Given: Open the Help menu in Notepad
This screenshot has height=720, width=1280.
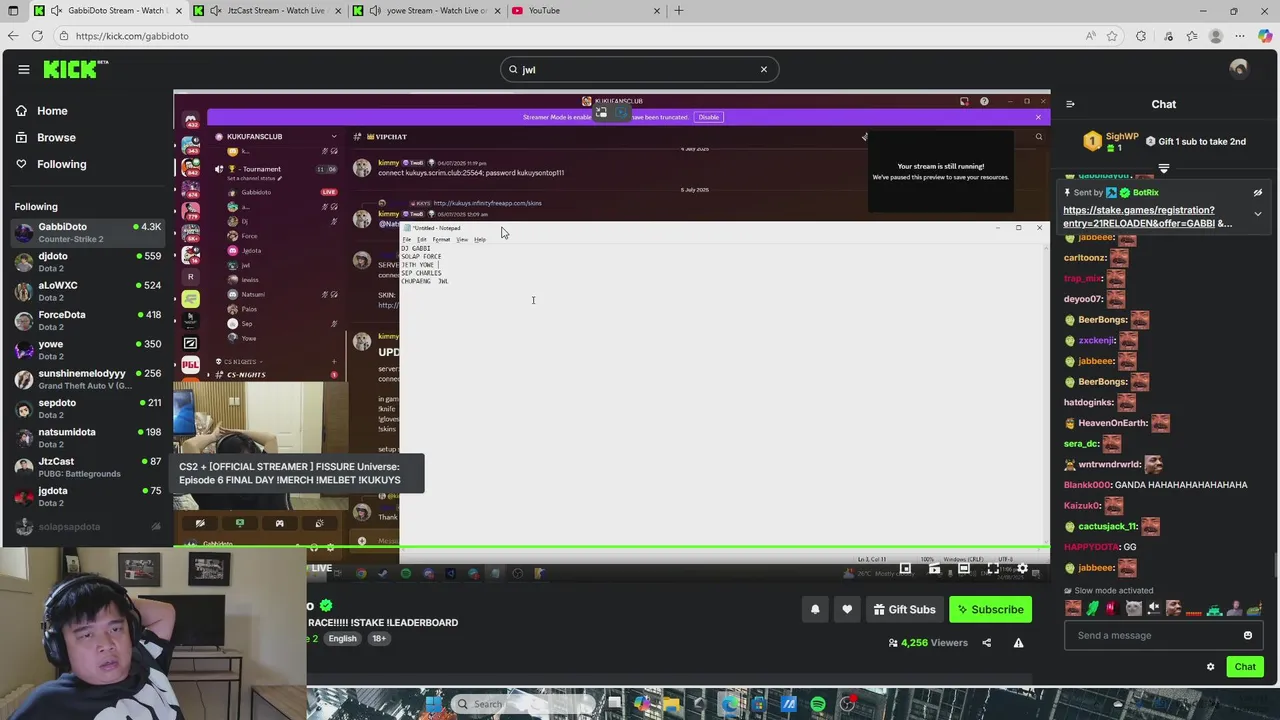Looking at the screenshot, I should click(x=480, y=239).
